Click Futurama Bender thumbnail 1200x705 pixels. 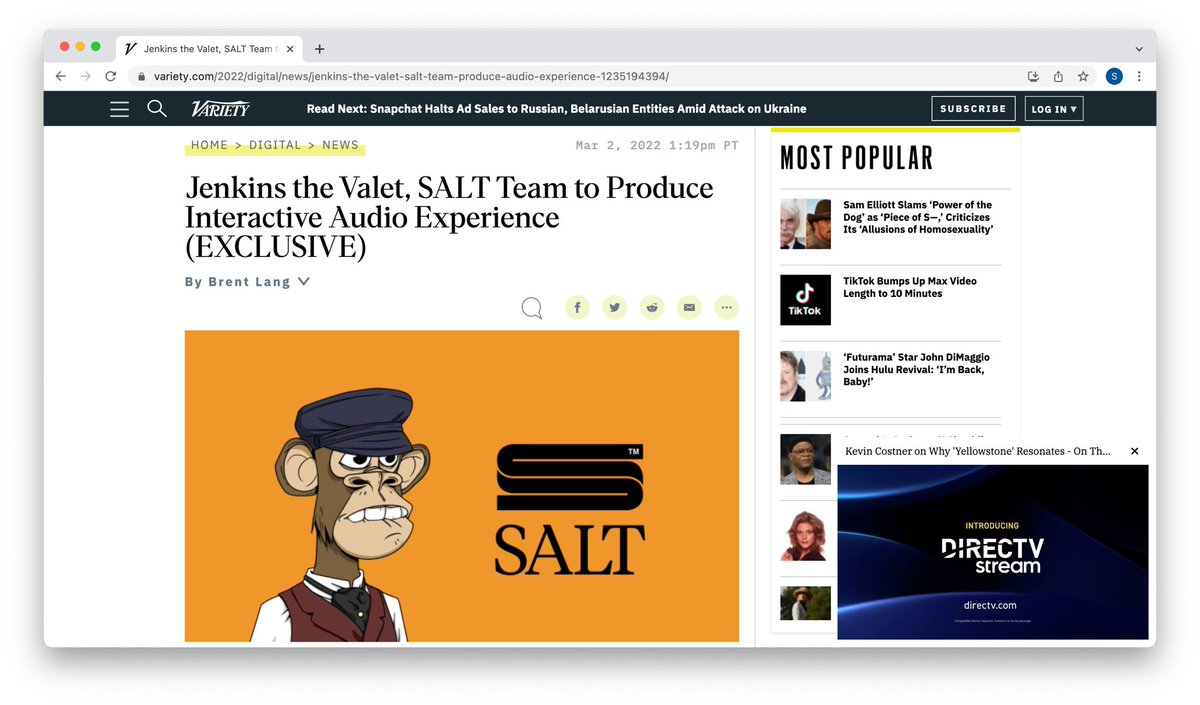(x=805, y=376)
